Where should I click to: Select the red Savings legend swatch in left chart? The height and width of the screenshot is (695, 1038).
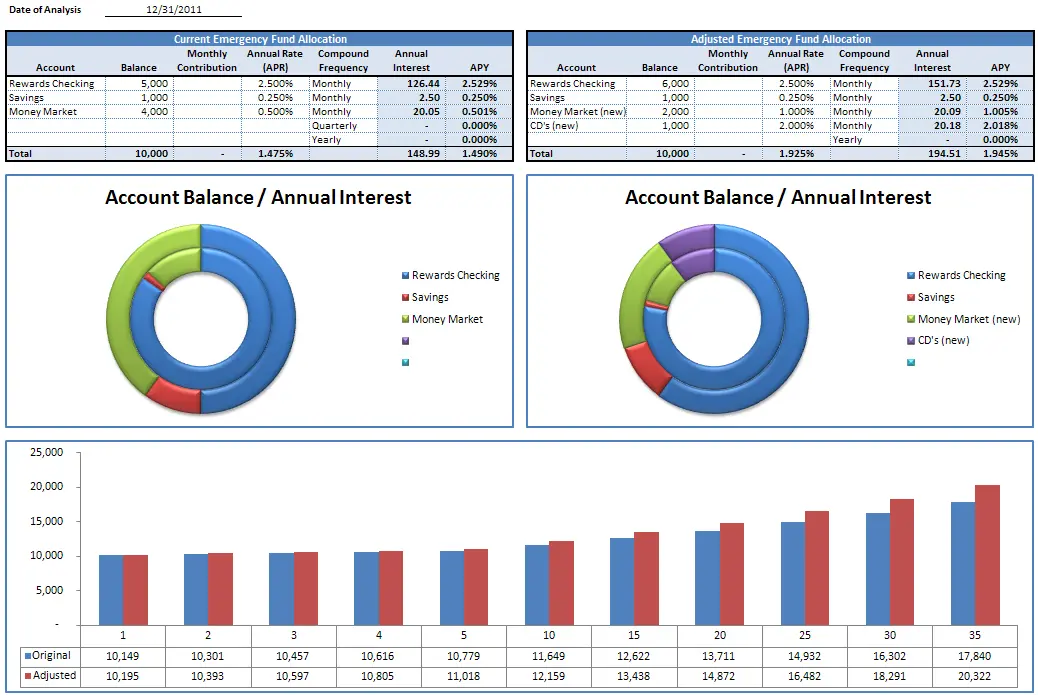point(405,298)
